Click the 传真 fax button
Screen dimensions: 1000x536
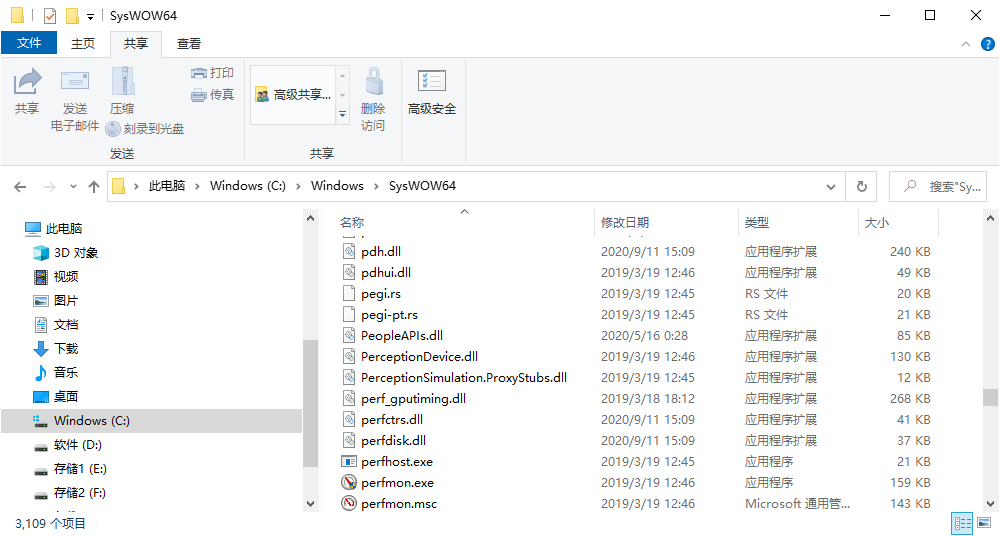click(x=212, y=95)
